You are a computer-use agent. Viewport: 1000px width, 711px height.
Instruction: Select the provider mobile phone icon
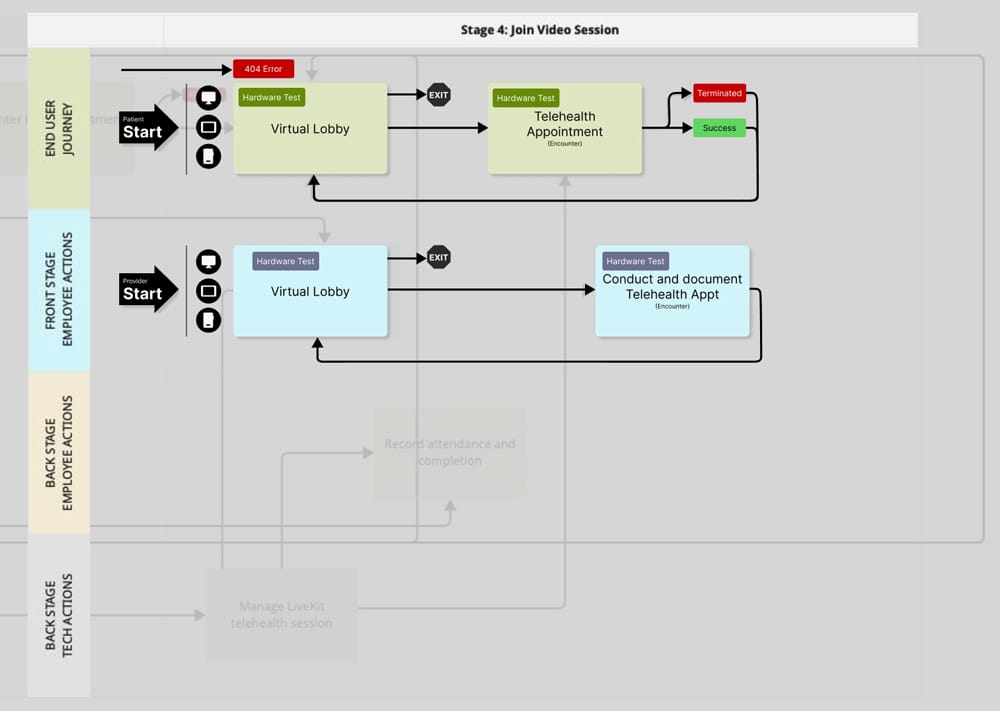[208, 320]
